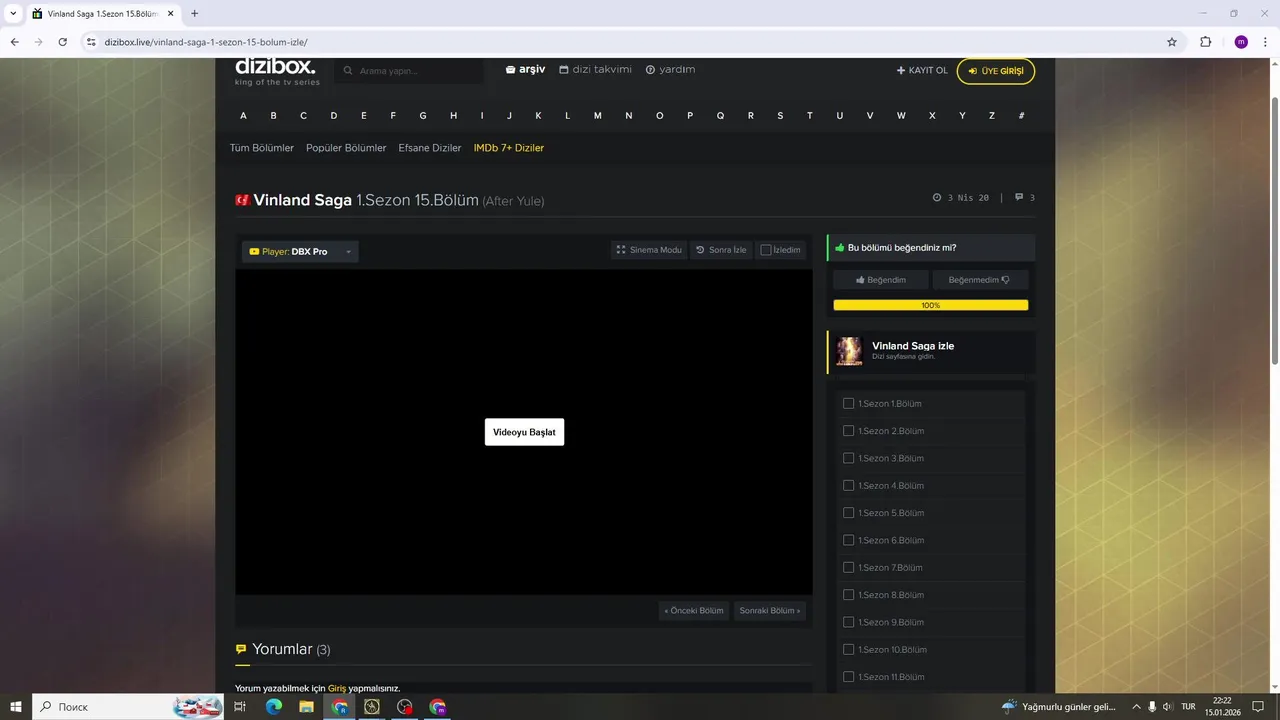Open the 1.Sezon 9.Bölüm episode link

click(x=891, y=622)
